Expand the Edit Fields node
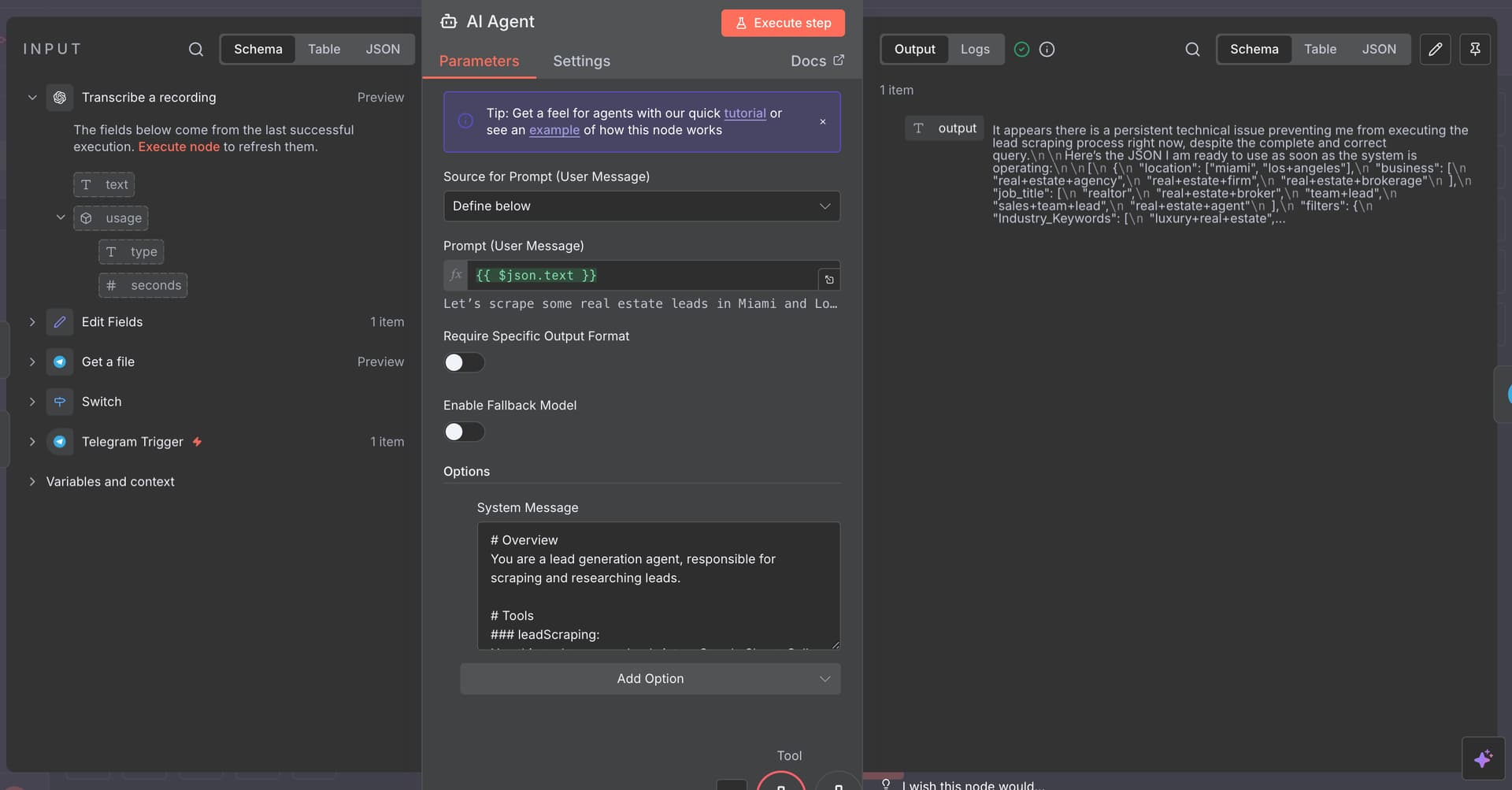The width and height of the screenshot is (1512, 790). [x=32, y=322]
